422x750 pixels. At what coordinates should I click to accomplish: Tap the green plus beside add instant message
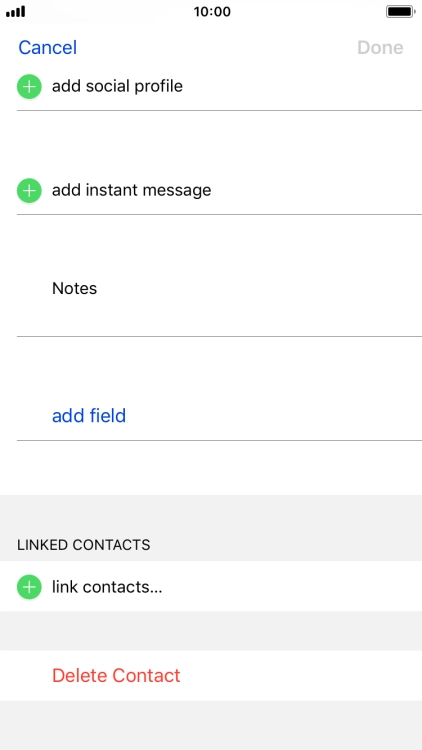click(x=29, y=190)
